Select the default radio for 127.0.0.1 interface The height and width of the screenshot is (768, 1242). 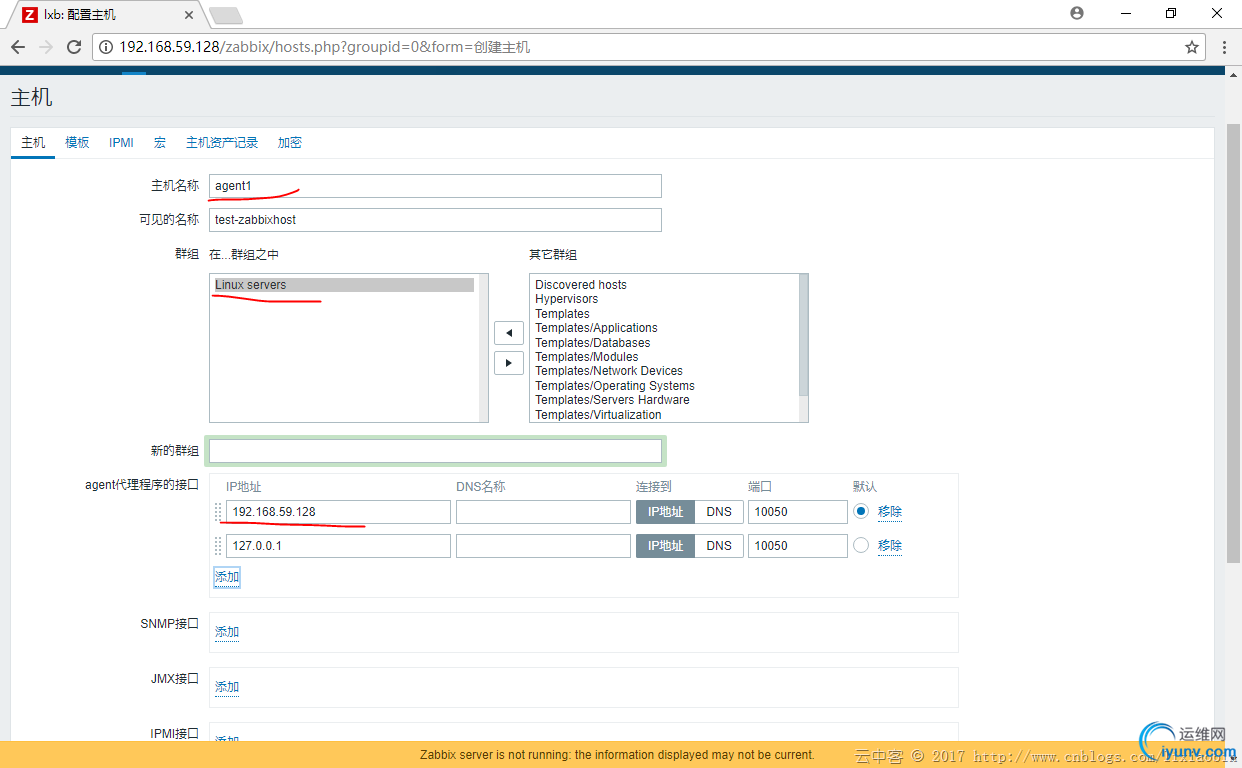coord(861,545)
